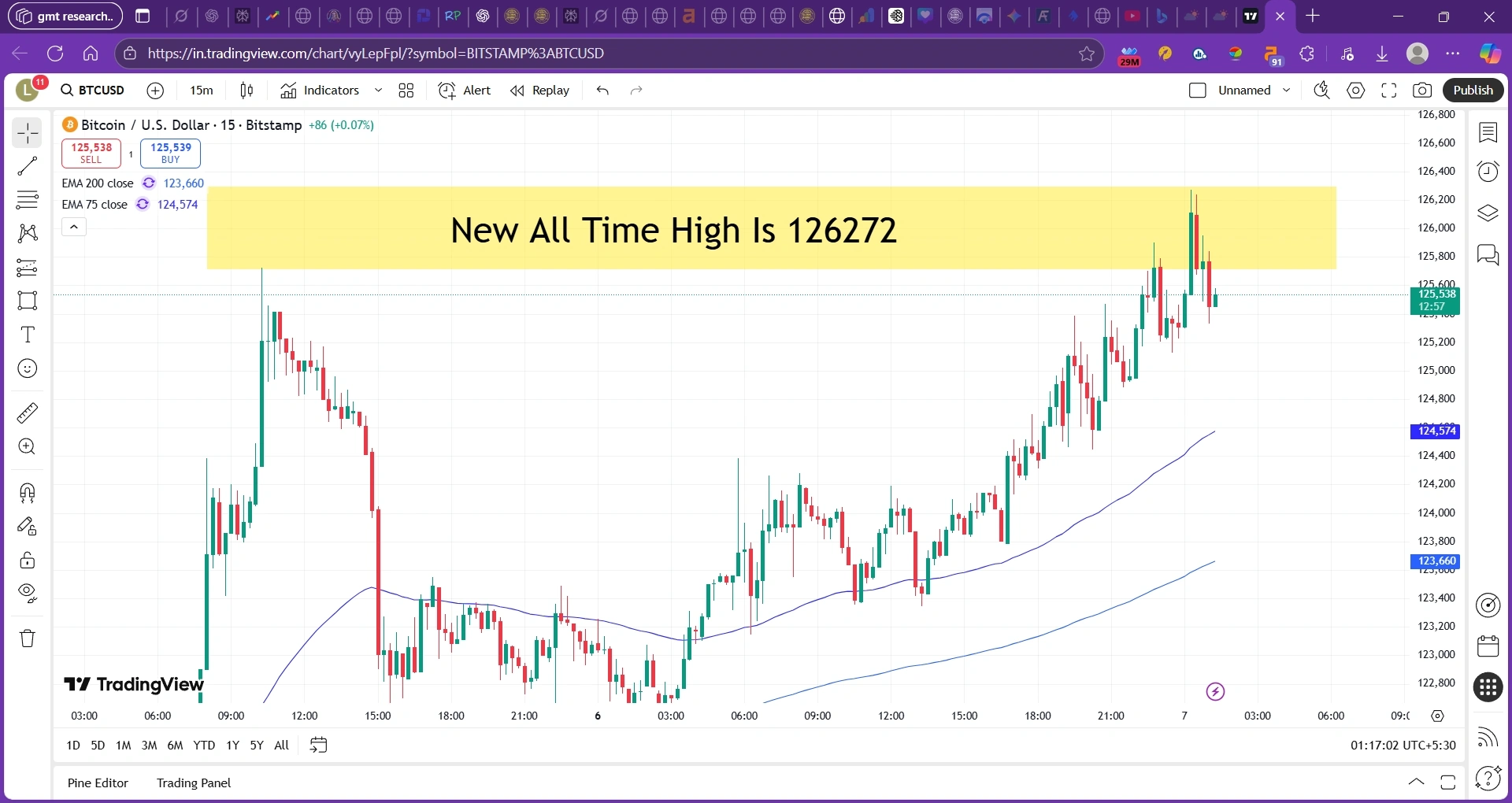The image size is (1512, 803).
Task: Toggle hide all drawings eye icon
Action: coord(28,593)
